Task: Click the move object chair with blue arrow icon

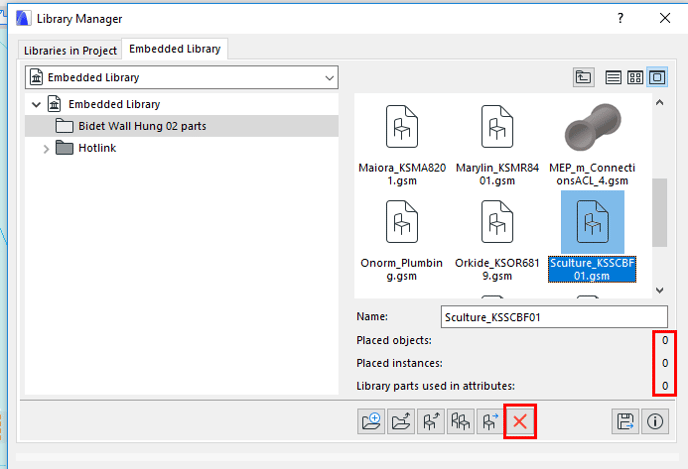Action: point(490,422)
